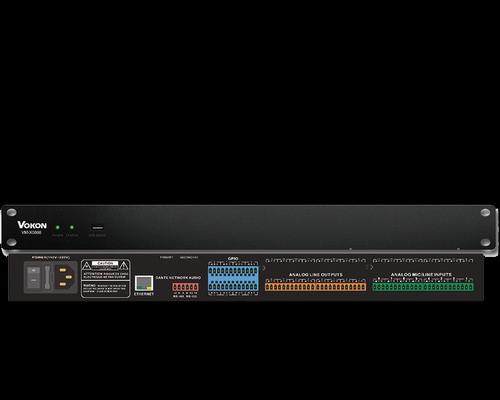Click the top-left rack mounting screw
This screenshot has height=400, width=500.
point(12,212)
